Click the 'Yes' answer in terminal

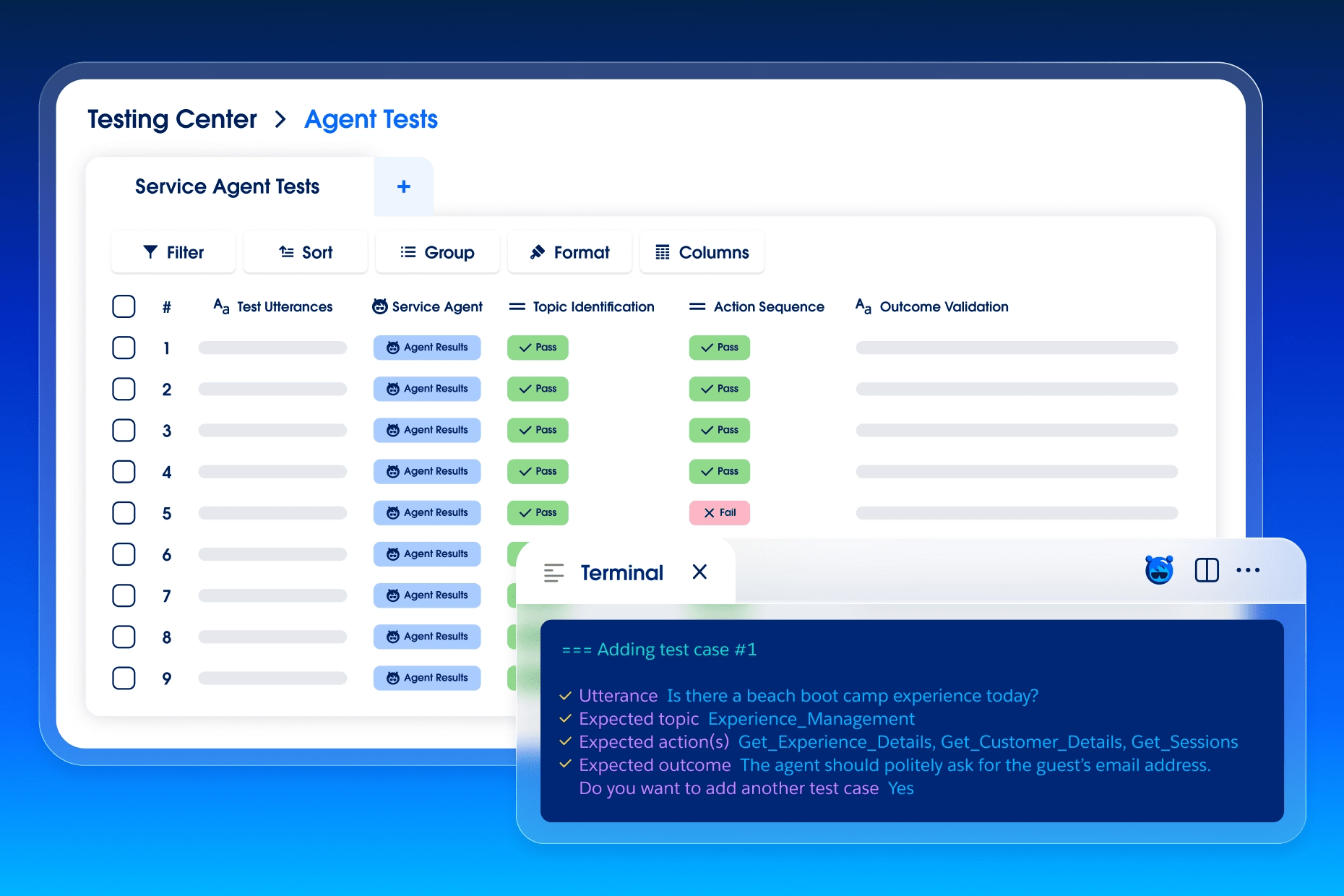[901, 788]
